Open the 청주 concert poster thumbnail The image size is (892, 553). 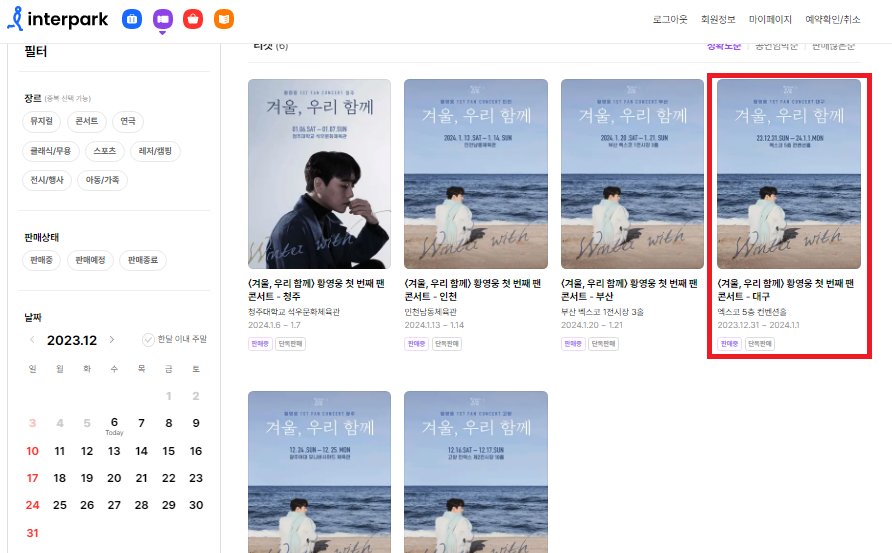(x=319, y=174)
